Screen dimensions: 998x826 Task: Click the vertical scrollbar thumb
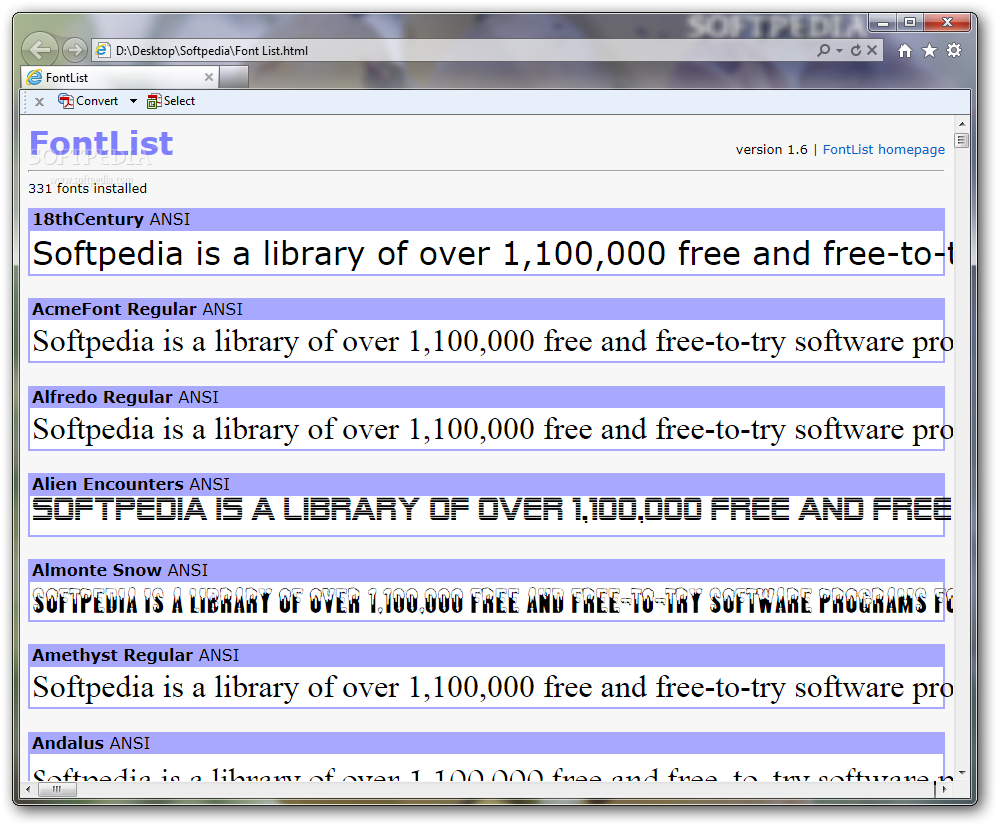pos(962,140)
